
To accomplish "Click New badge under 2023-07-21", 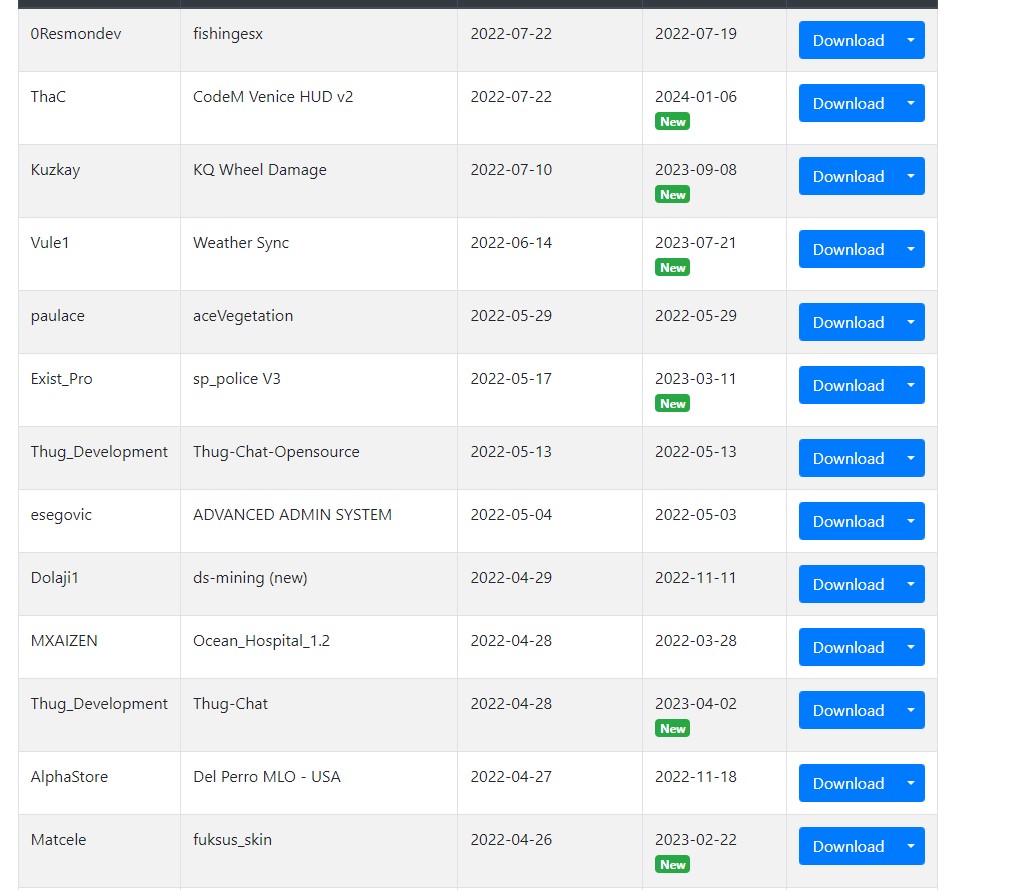I will coord(672,267).
